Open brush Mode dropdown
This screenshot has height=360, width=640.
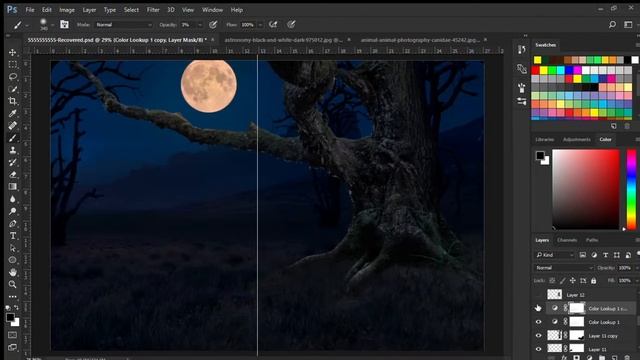click(x=124, y=25)
